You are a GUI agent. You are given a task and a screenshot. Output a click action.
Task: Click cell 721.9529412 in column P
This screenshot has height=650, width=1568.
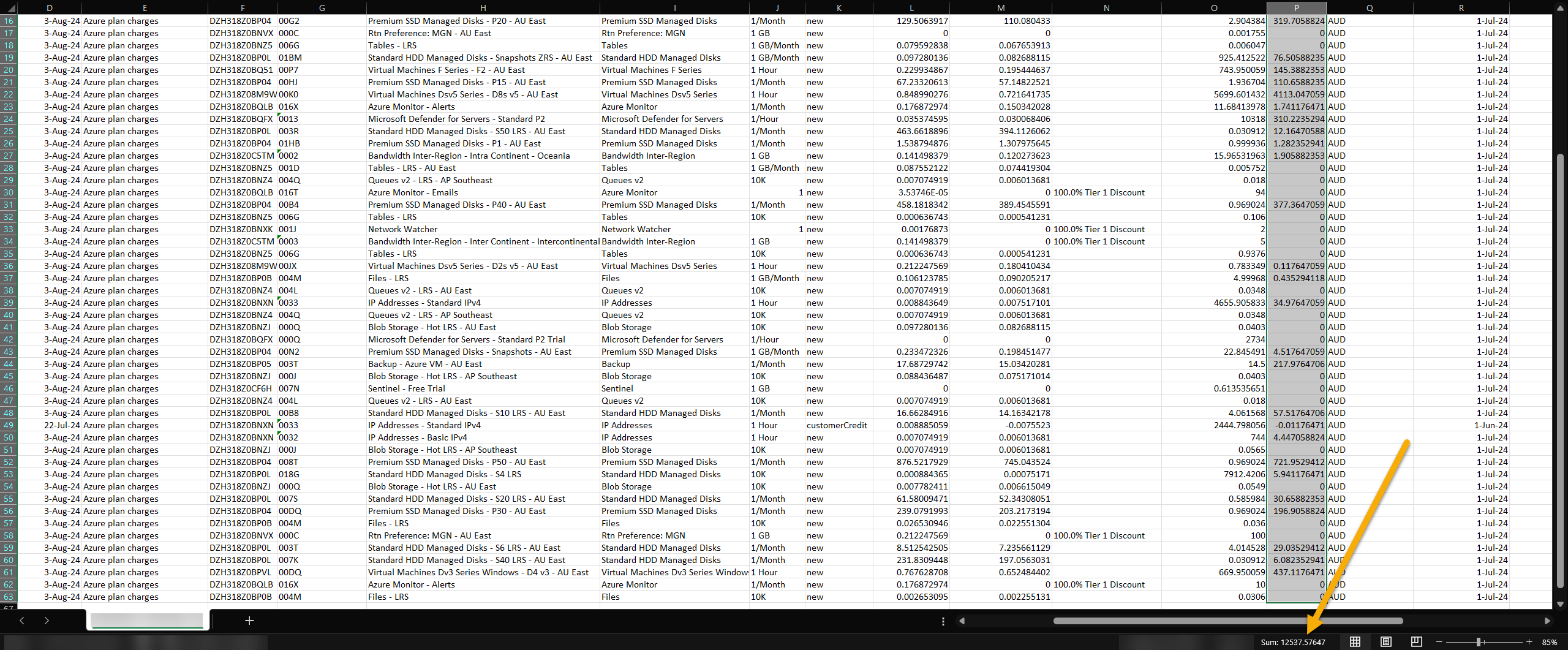[x=1296, y=462]
